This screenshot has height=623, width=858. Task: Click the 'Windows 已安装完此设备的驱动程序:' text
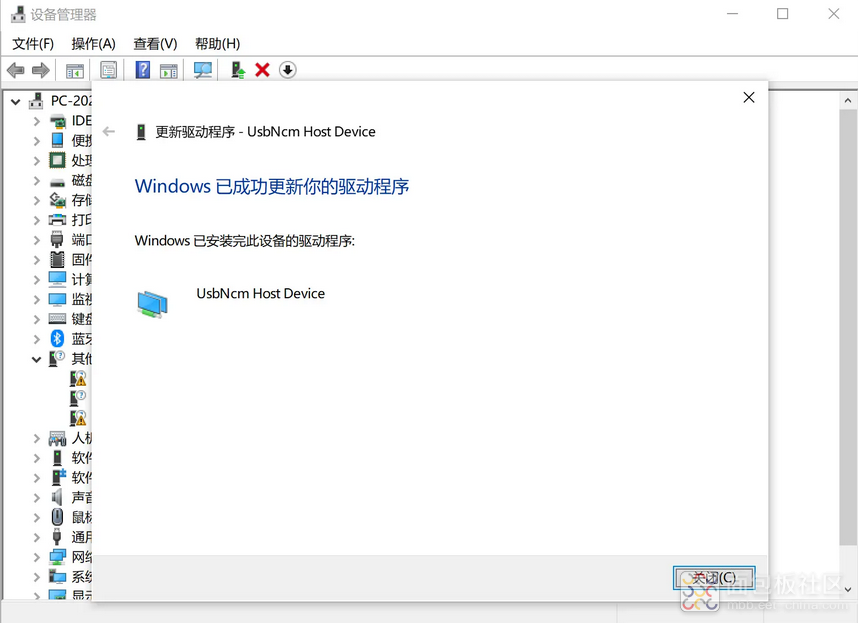245,241
